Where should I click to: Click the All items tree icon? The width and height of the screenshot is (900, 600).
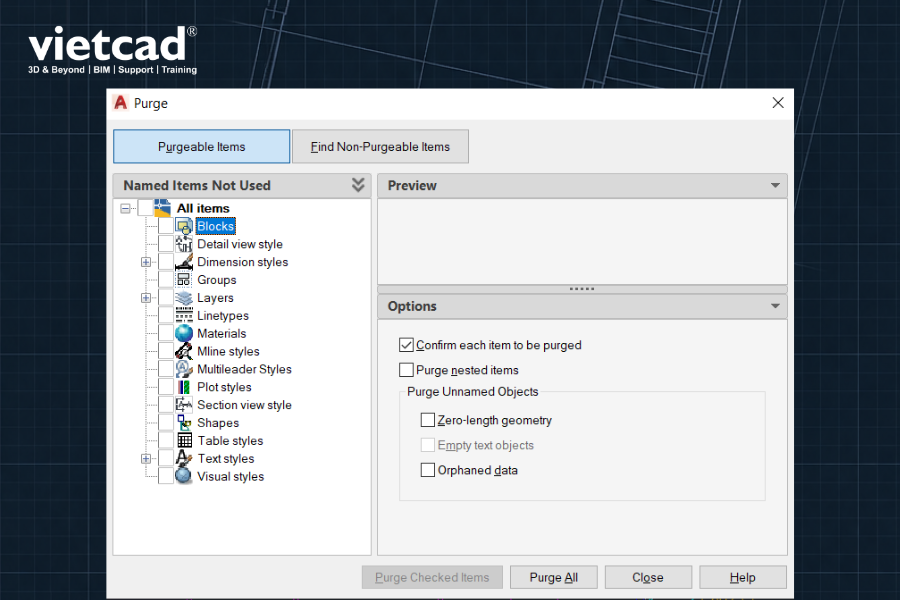162,208
